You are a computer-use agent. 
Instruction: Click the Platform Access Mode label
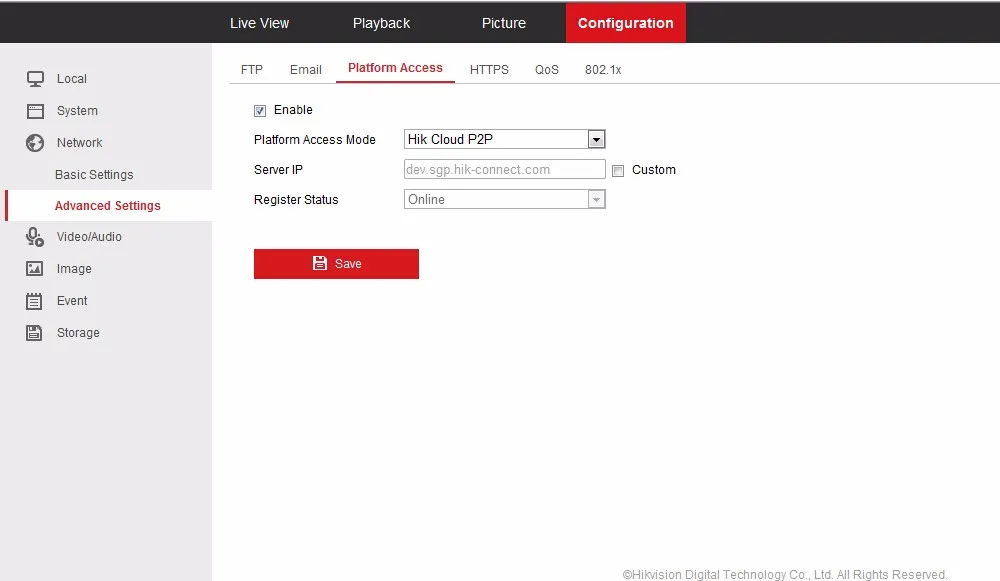point(314,140)
